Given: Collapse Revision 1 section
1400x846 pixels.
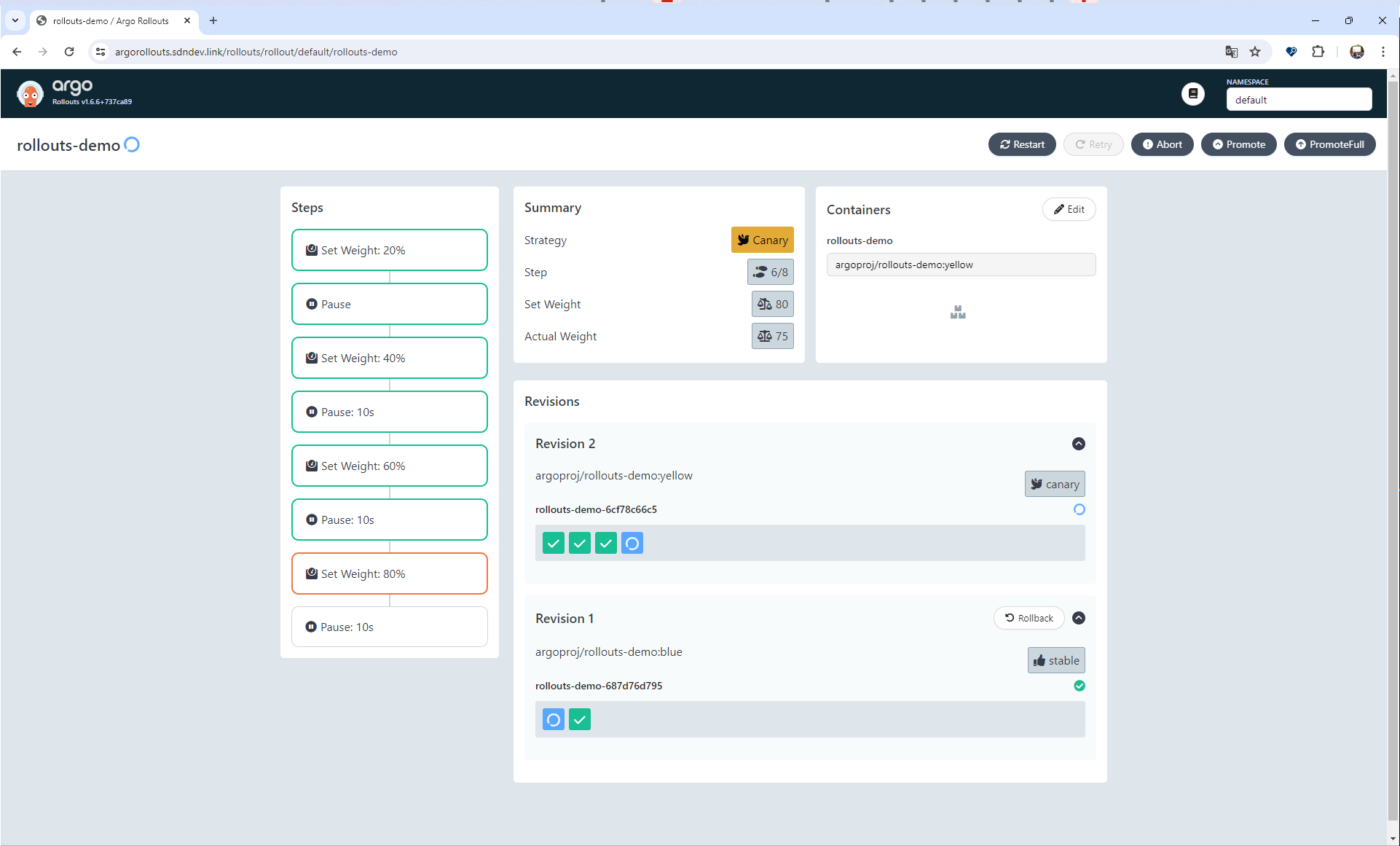Looking at the screenshot, I should click(x=1079, y=618).
